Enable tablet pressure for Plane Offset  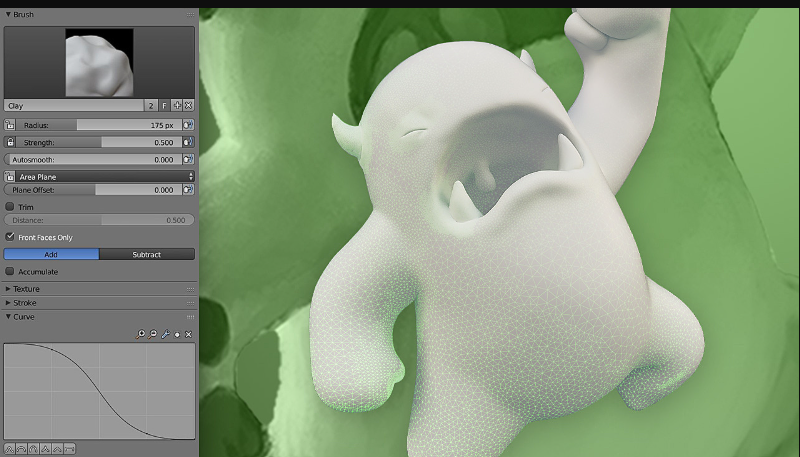(188, 190)
